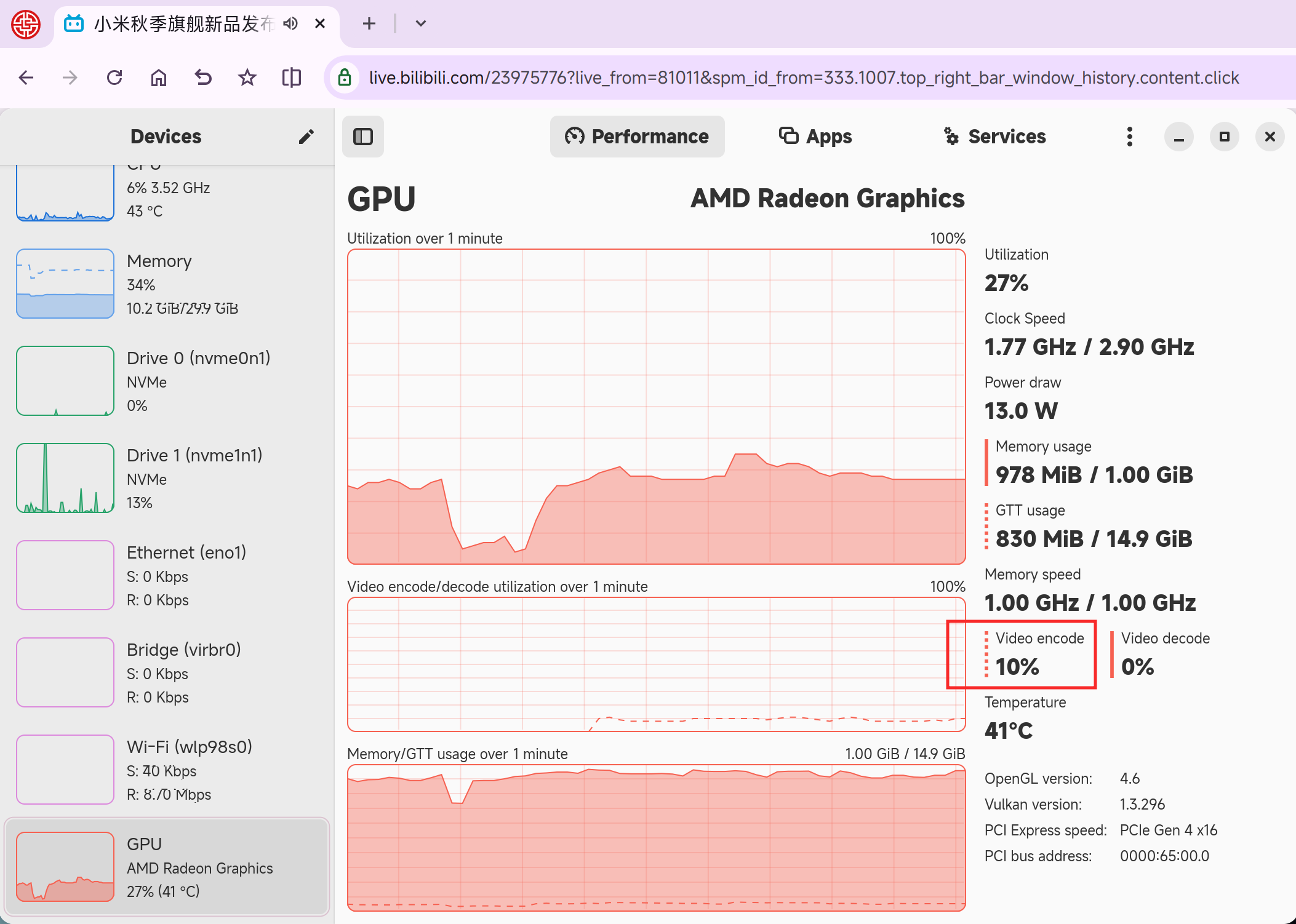Click the Power draw 13.0 W value
Image resolution: width=1296 pixels, height=924 pixels.
[1021, 411]
